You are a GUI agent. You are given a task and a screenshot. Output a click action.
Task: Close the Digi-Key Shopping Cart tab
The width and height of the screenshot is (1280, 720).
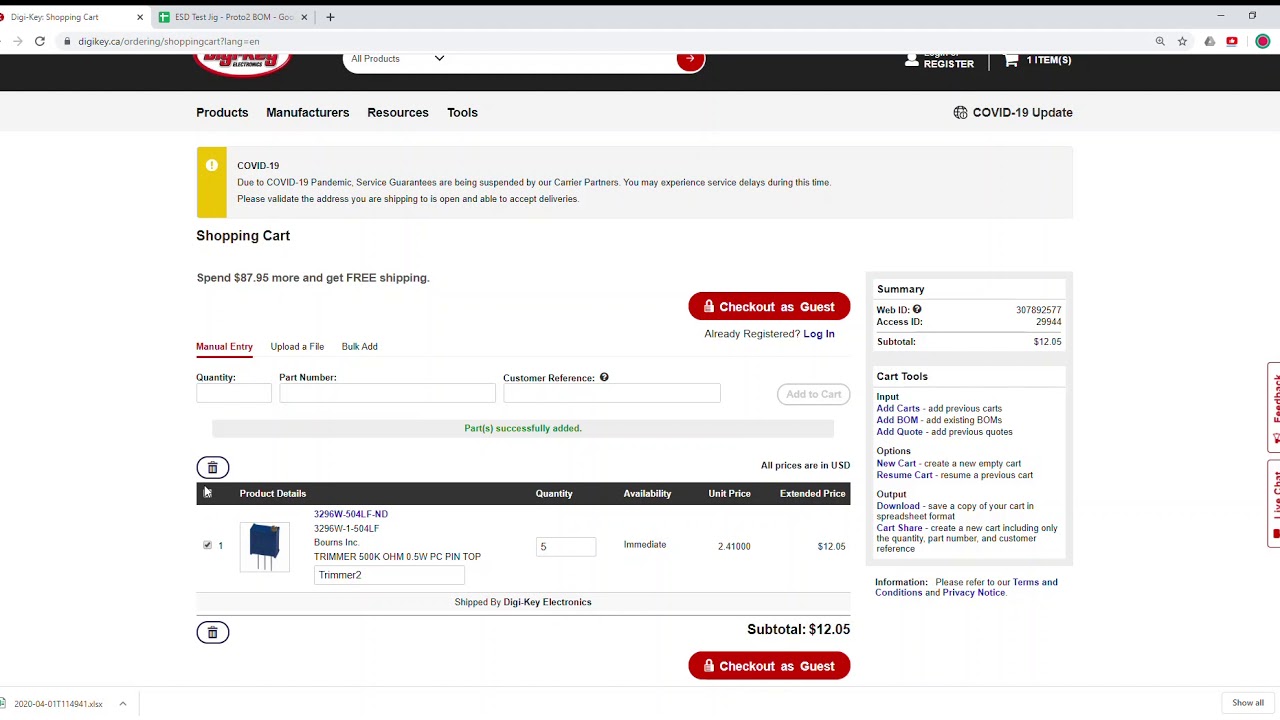coord(140,17)
